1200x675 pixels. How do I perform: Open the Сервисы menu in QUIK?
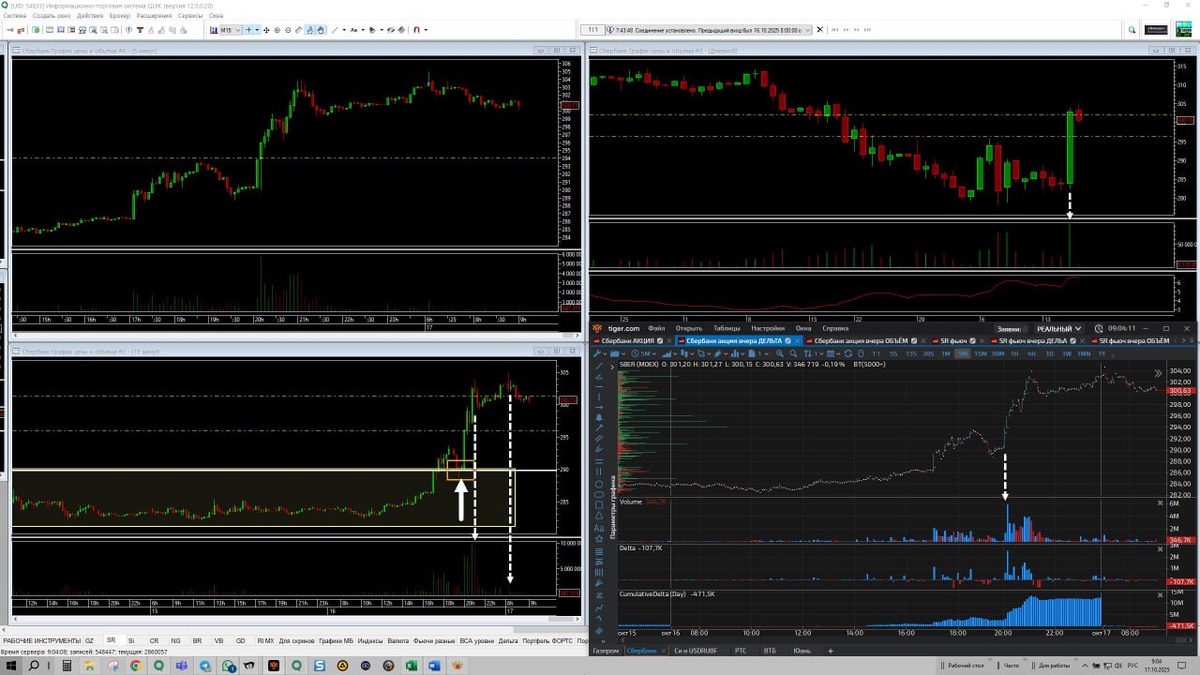pos(191,15)
